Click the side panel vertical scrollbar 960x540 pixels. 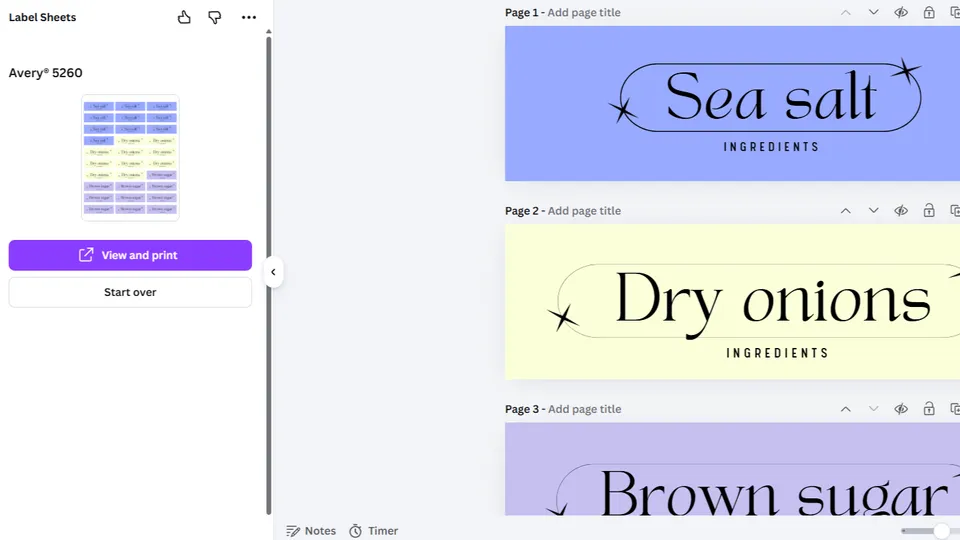pyautogui.click(x=268, y=276)
